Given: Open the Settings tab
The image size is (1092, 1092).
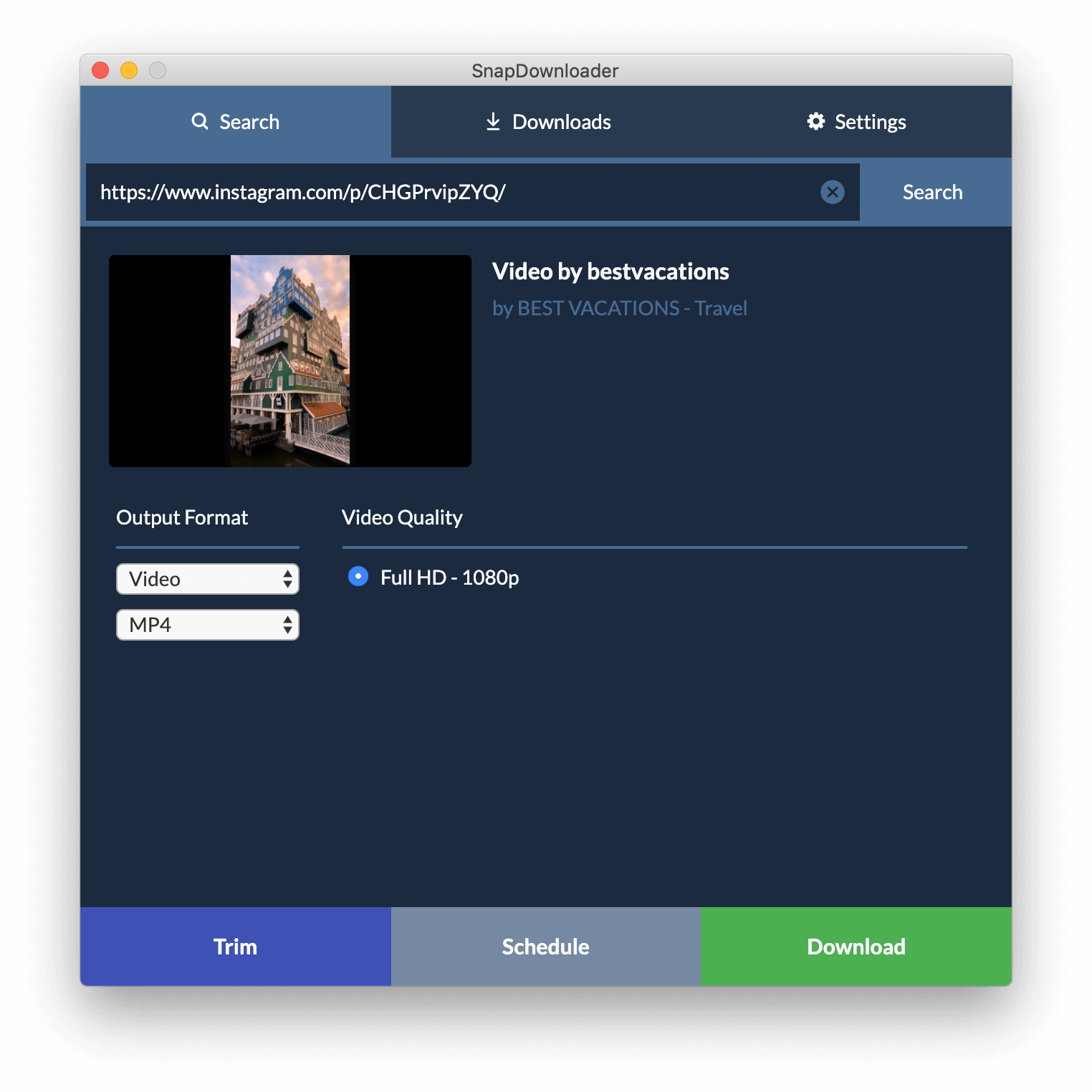Looking at the screenshot, I should (x=856, y=122).
